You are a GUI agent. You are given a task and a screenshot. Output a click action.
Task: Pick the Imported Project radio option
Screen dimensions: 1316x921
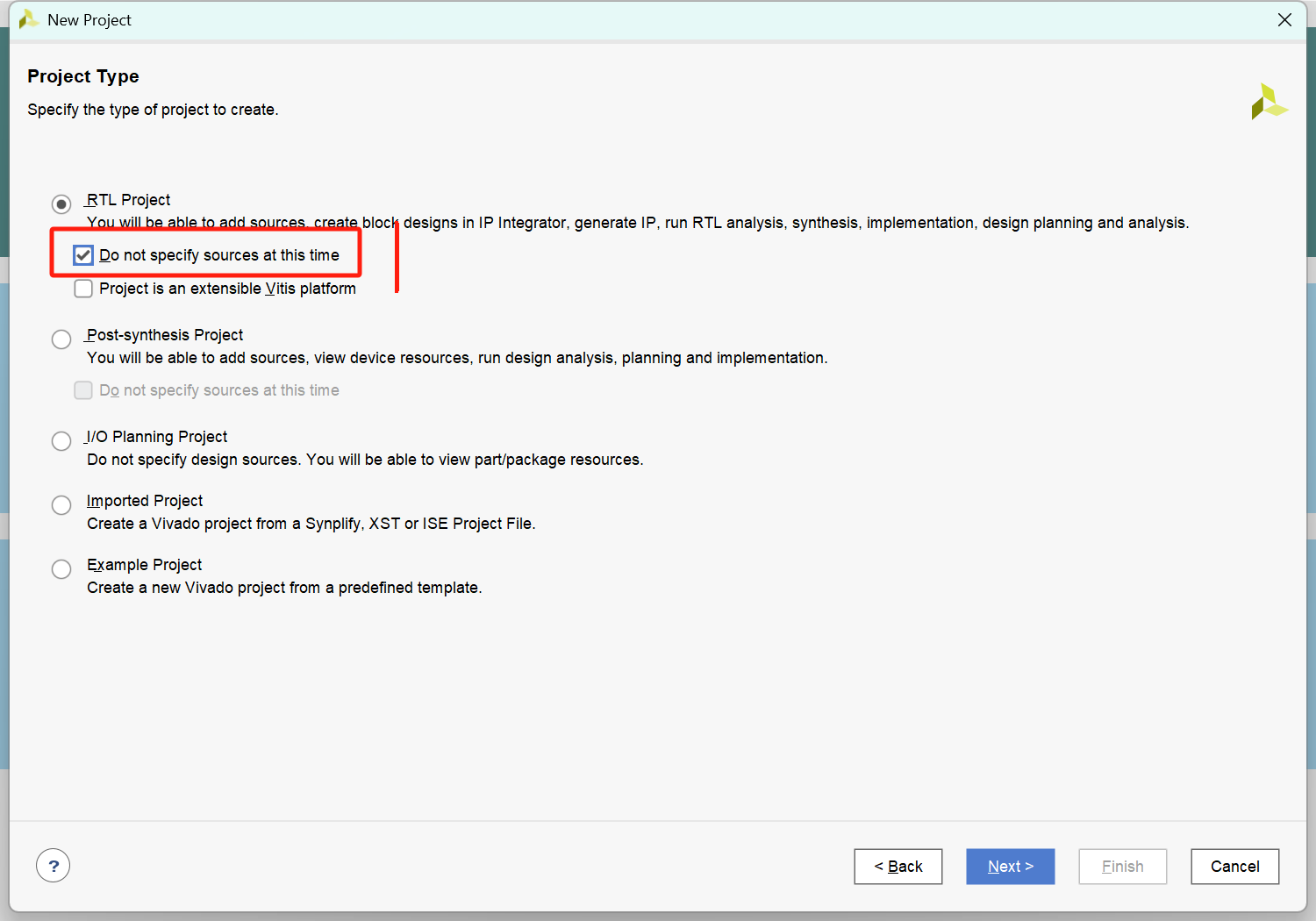click(61, 505)
